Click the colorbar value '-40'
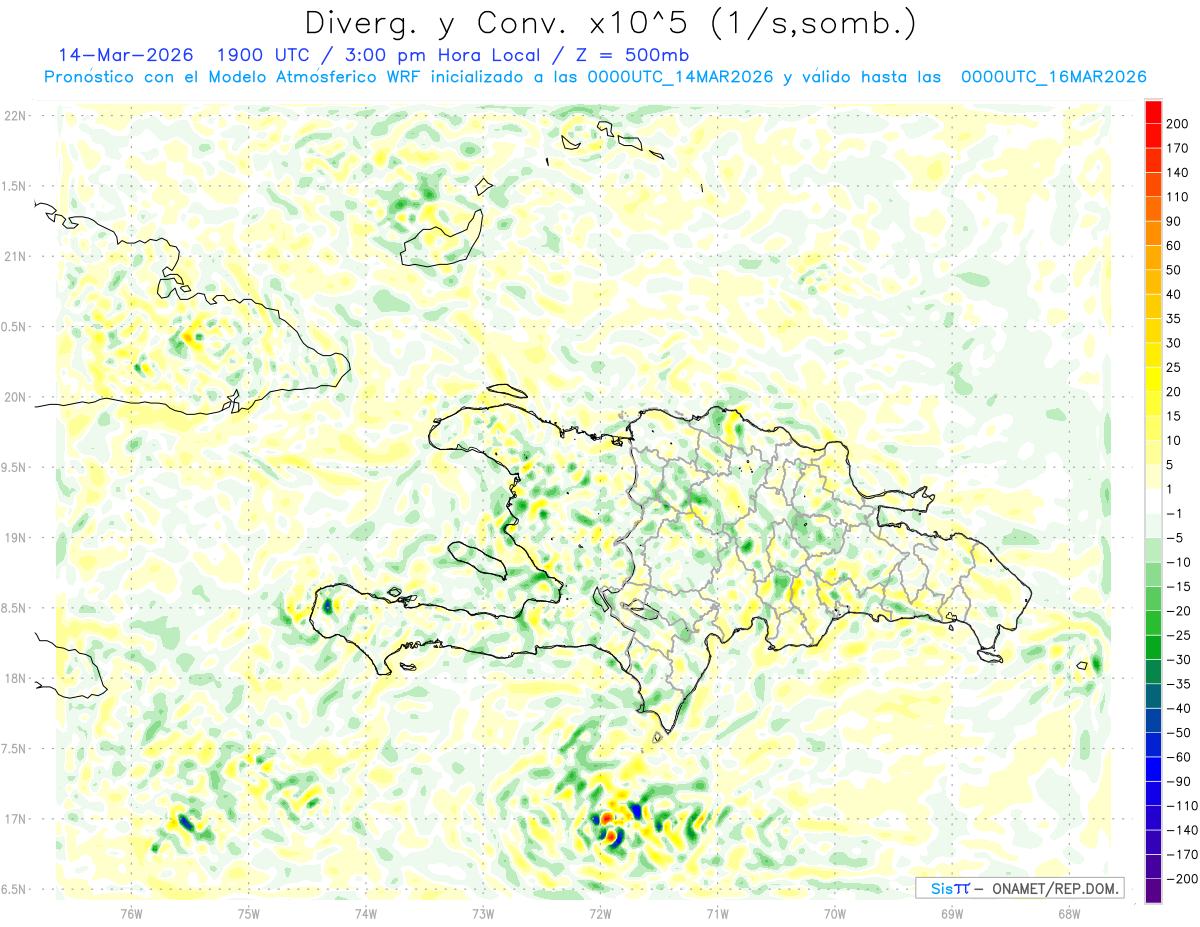The image size is (1200, 927). coord(1178,708)
